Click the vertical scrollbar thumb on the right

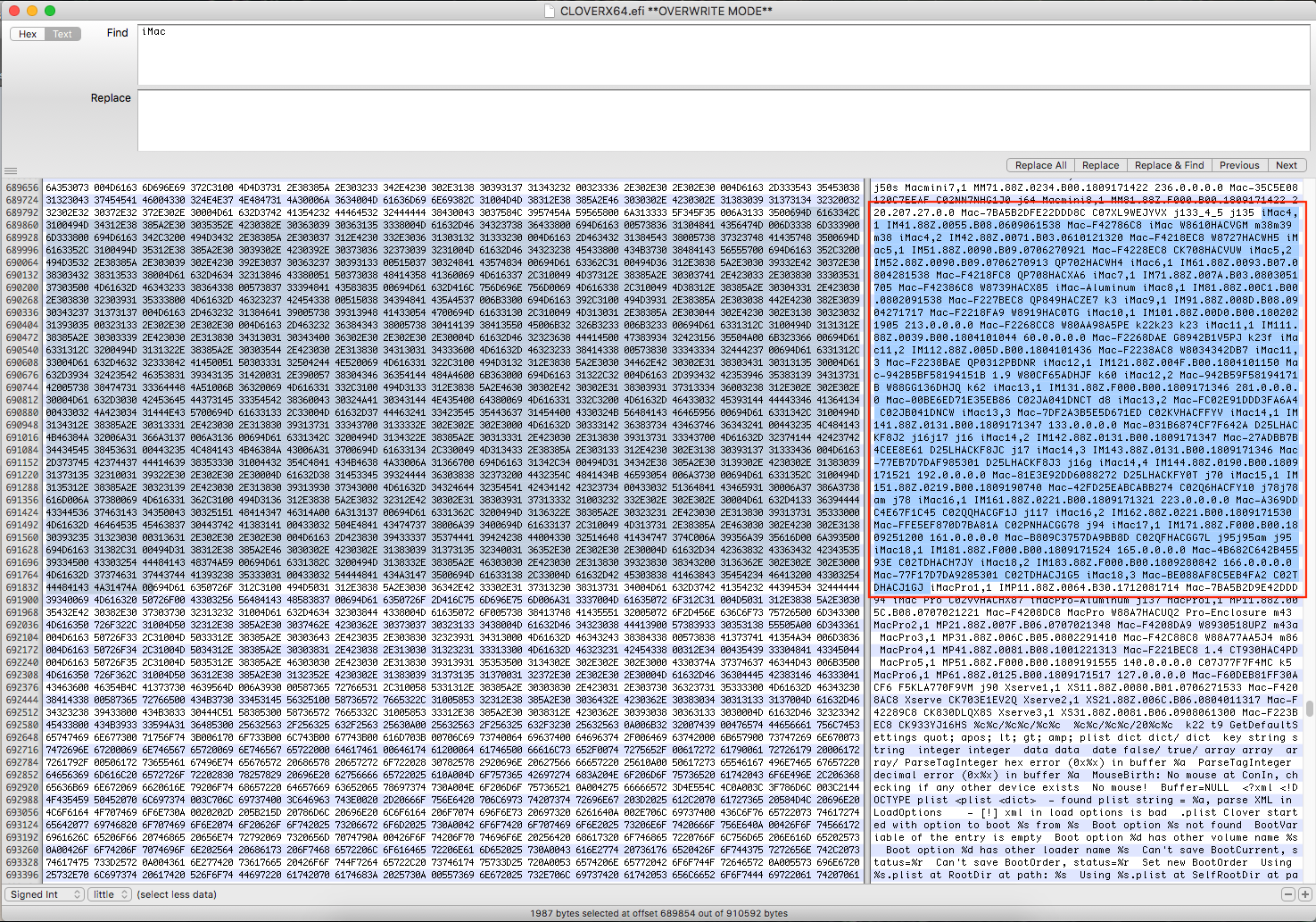pyautogui.click(x=1309, y=709)
